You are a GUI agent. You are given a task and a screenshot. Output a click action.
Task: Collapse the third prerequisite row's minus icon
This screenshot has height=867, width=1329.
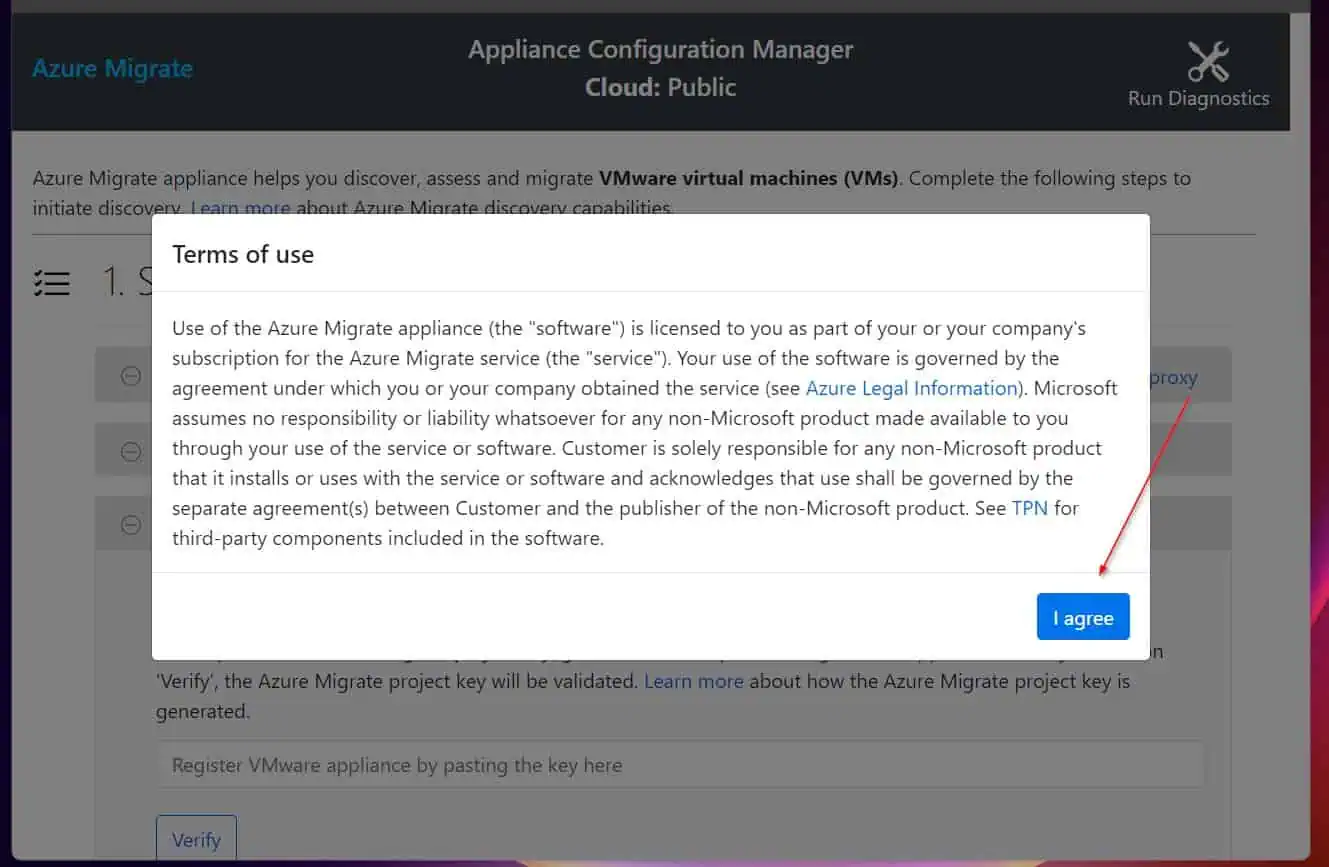coord(131,524)
